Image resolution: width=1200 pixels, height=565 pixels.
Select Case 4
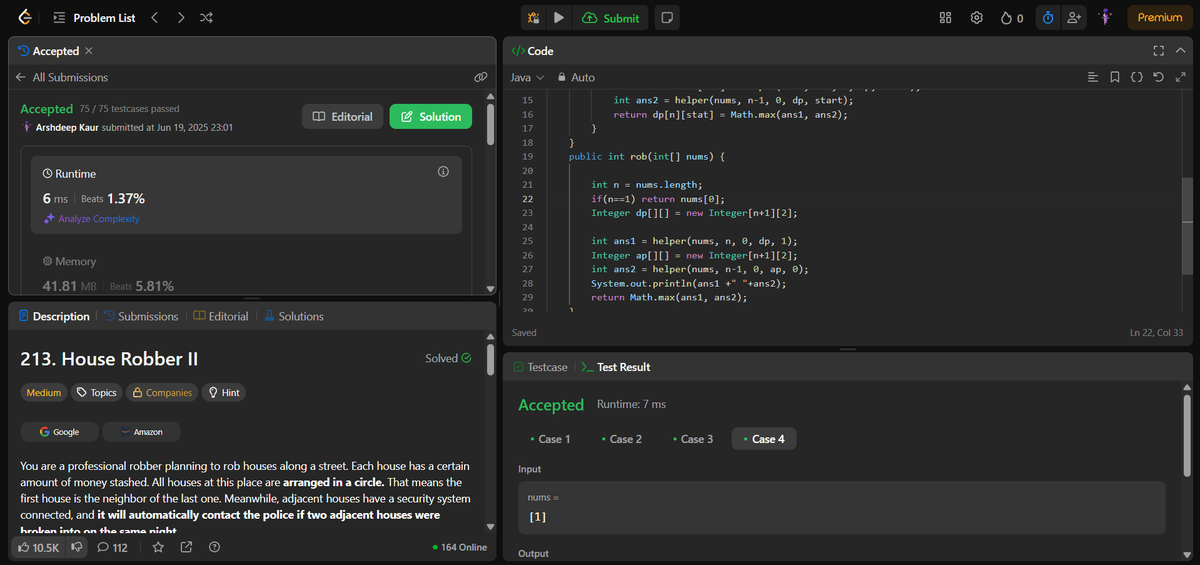[764, 439]
